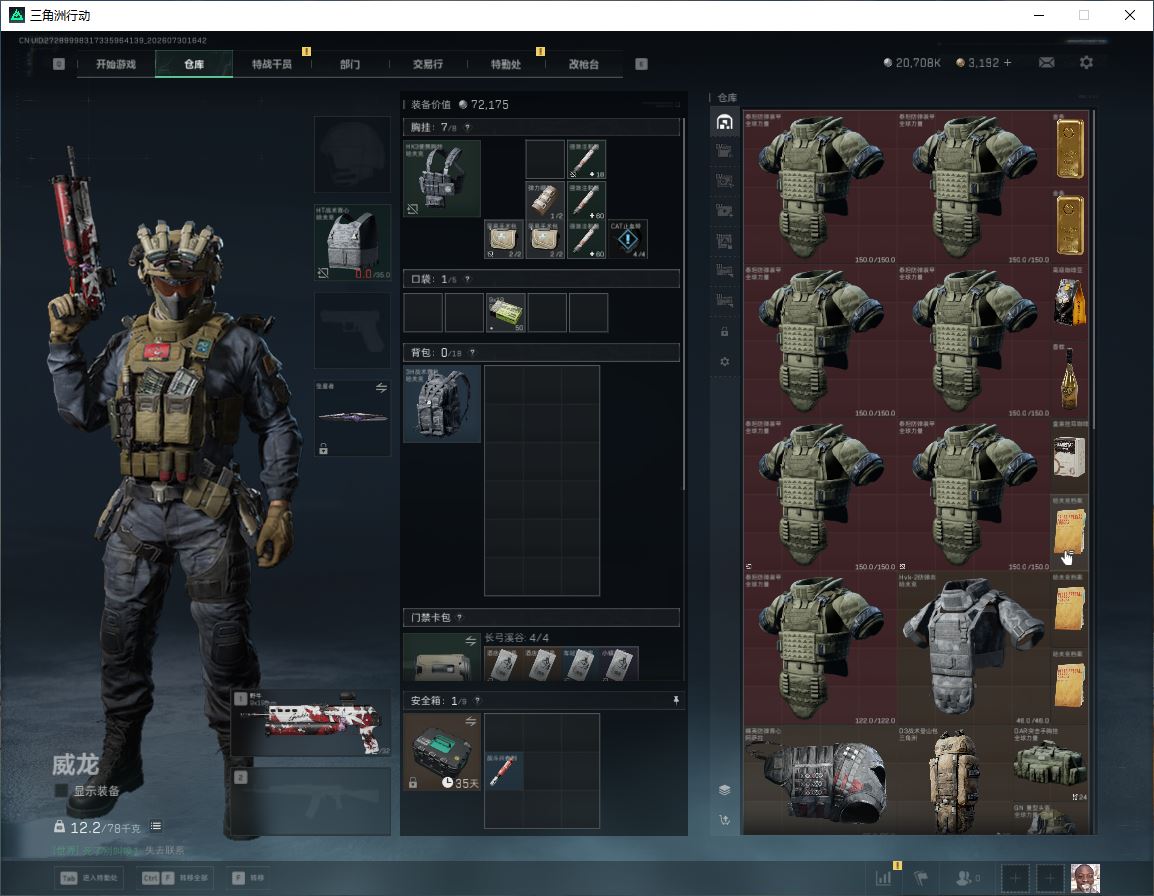The image size is (1154, 896).
Task: Open statistics bar chart icon
Action: [x=883, y=878]
